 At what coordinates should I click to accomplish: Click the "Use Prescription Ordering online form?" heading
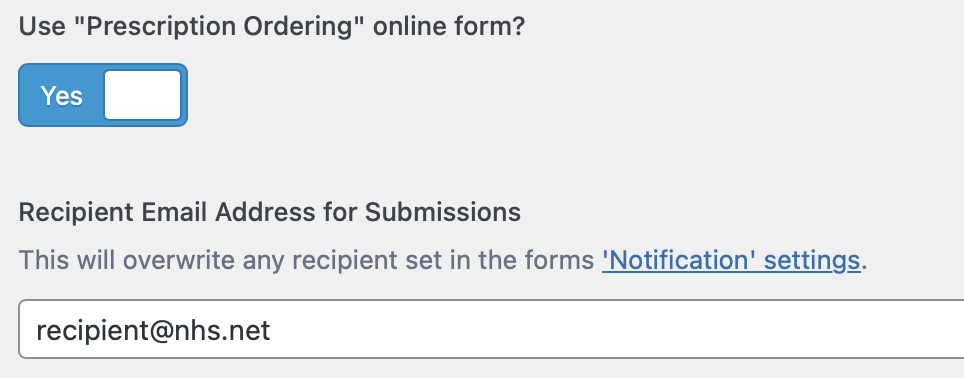[x=272, y=27]
